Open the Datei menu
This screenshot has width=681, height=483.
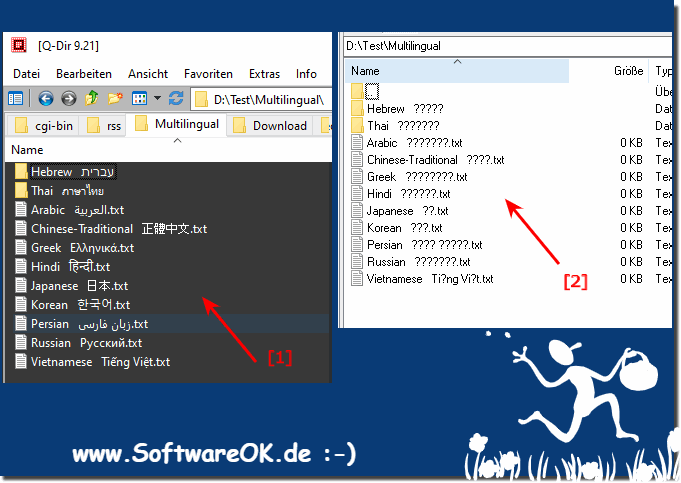(26, 74)
